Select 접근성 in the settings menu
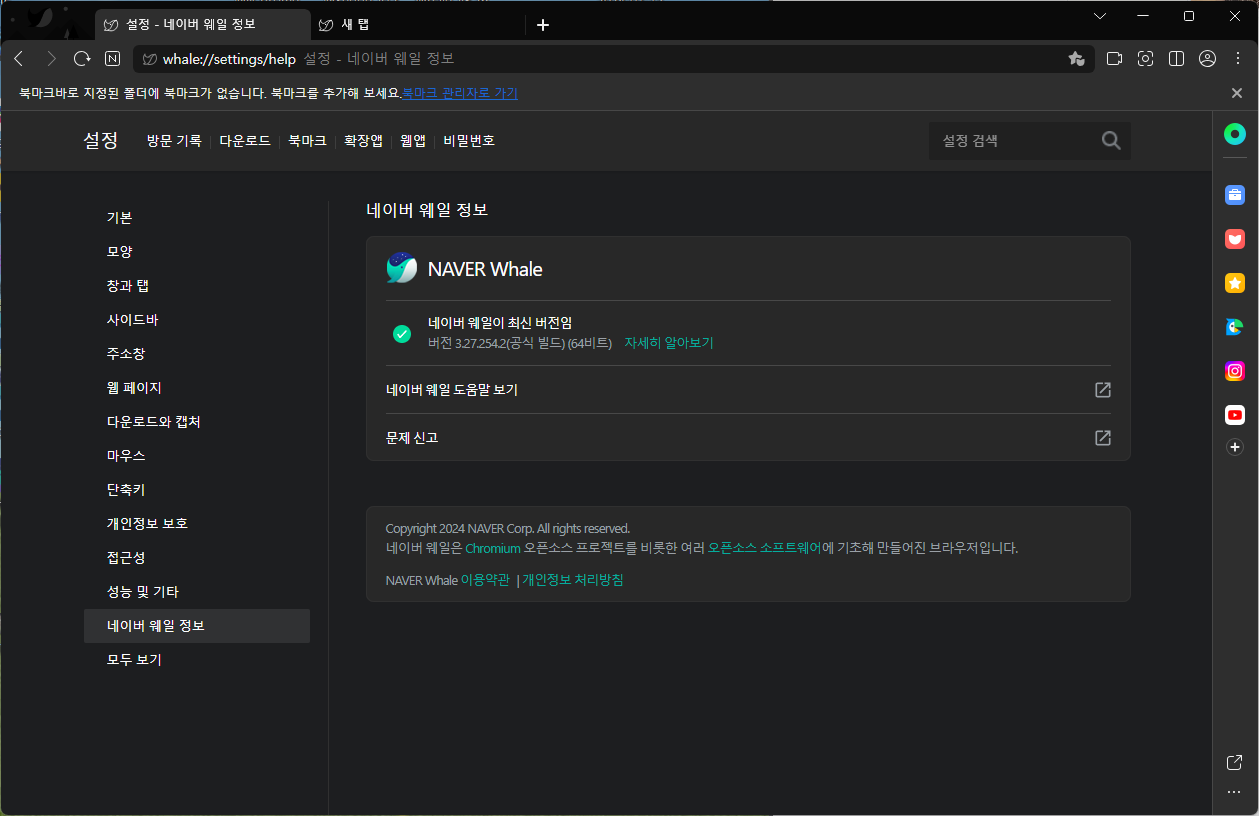Image resolution: width=1259 pixels, height=816 pixels. pyautogui.click(x=197, y=558)
